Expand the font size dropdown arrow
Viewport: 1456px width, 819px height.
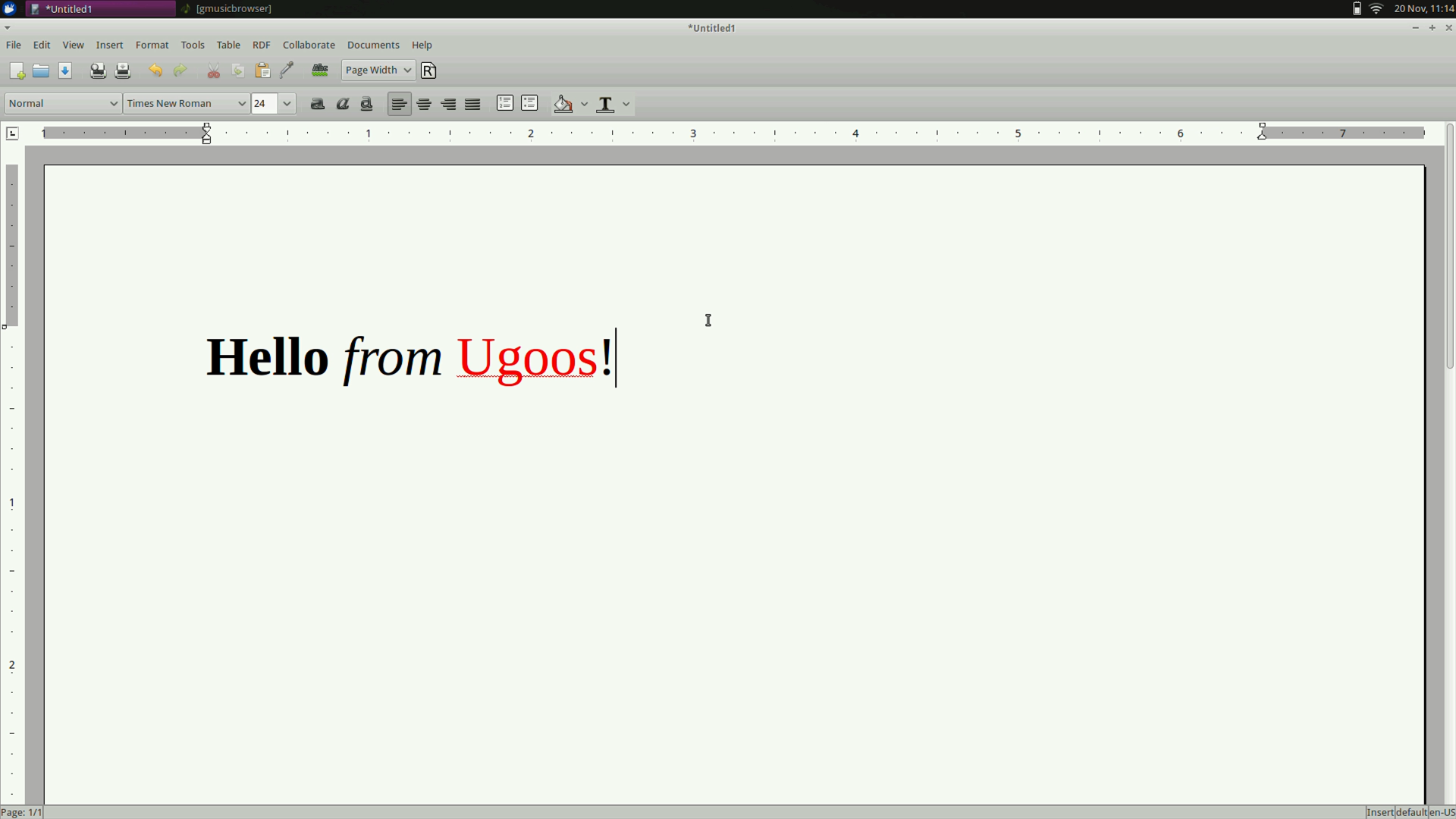pos(287,104)
